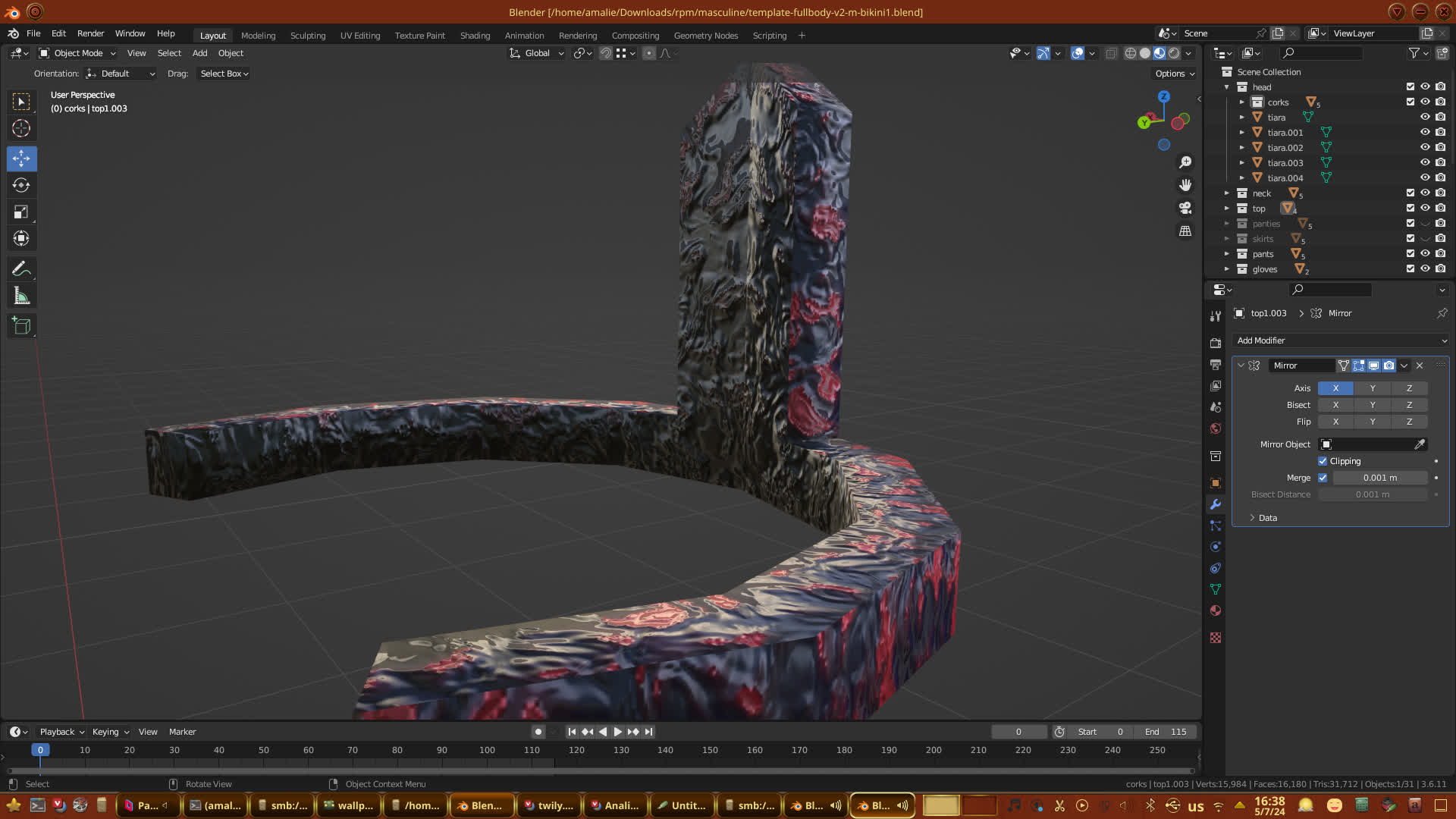The height and width of the screenshot is (819, 1456).
Task: Hide tiara.002 with eye icon
Action: coord(1425,147)
